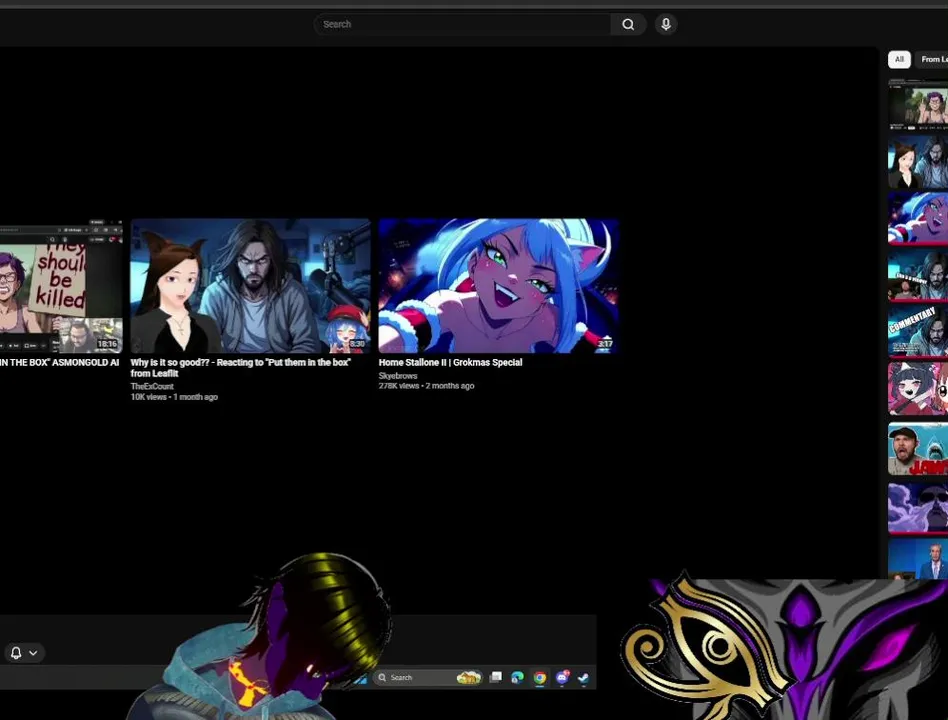Open sidebar thumbnail with purple skull clouds
This screenshot has height=720, width=948.
point(918,508)
